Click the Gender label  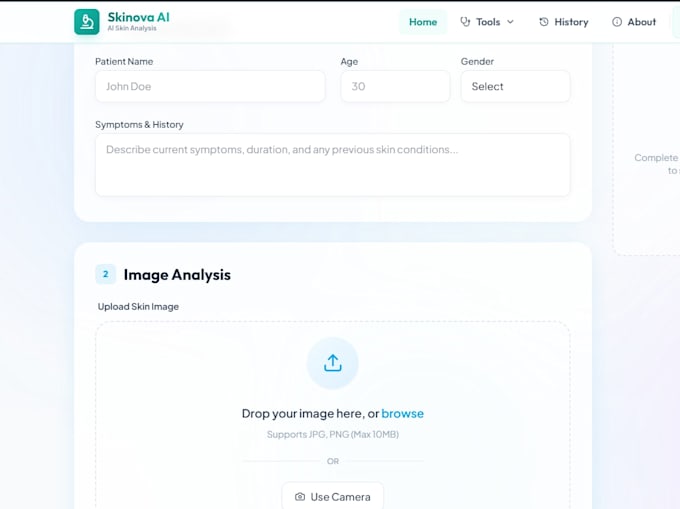pyautogui.click(x=477, y=61)
